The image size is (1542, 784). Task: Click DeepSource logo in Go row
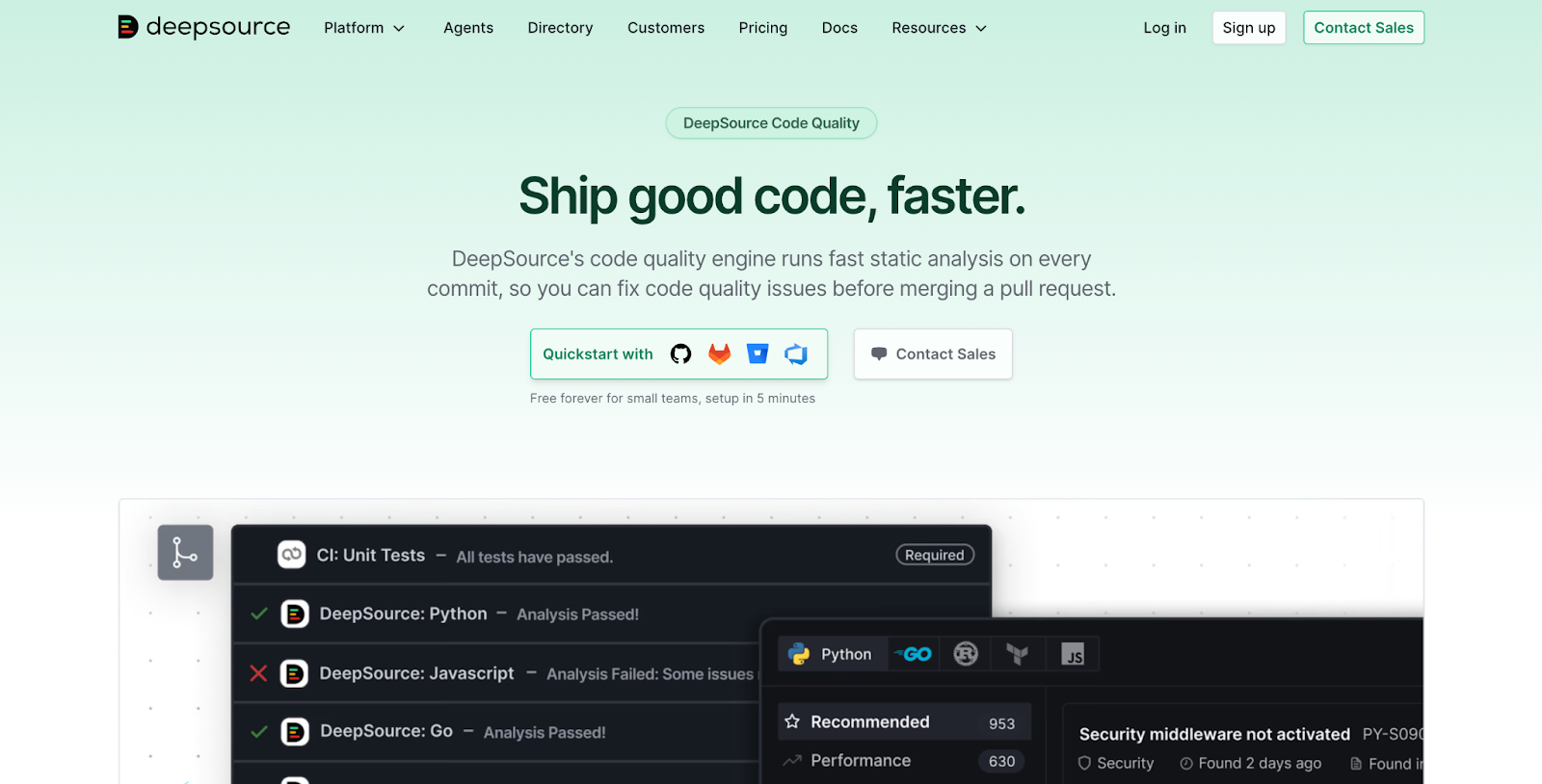(295, 732)
